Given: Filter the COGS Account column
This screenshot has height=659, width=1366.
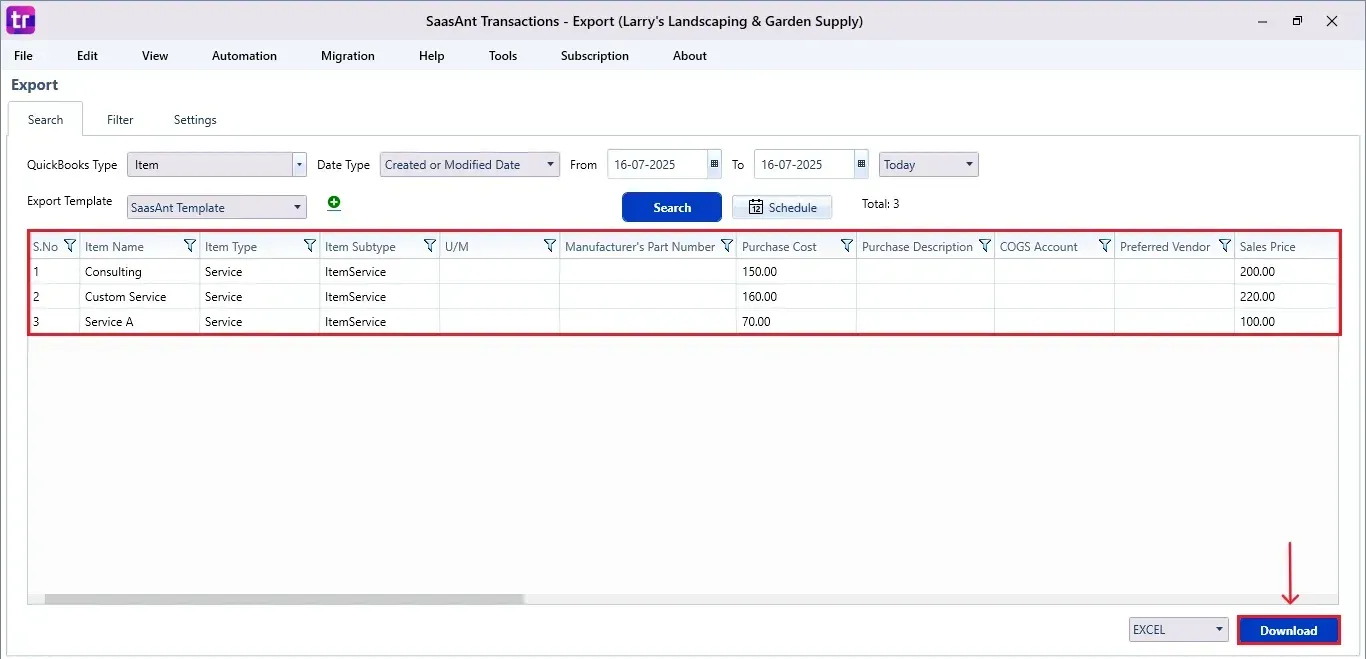Looking at the screenshot, I should pos(1105,246).
